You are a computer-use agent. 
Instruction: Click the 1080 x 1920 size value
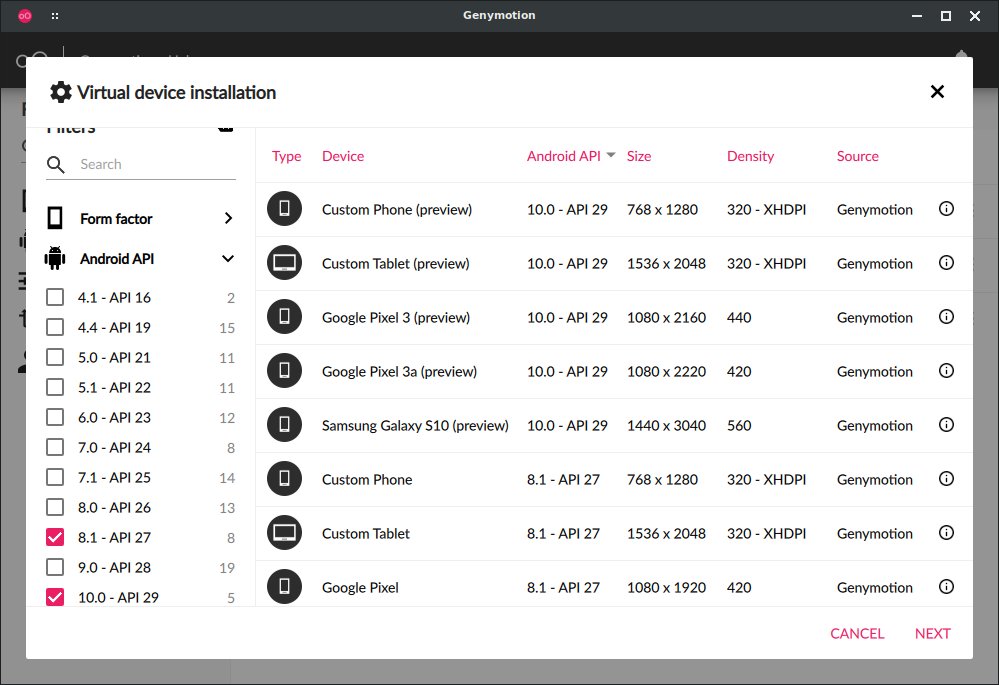[x=666, y=588]
